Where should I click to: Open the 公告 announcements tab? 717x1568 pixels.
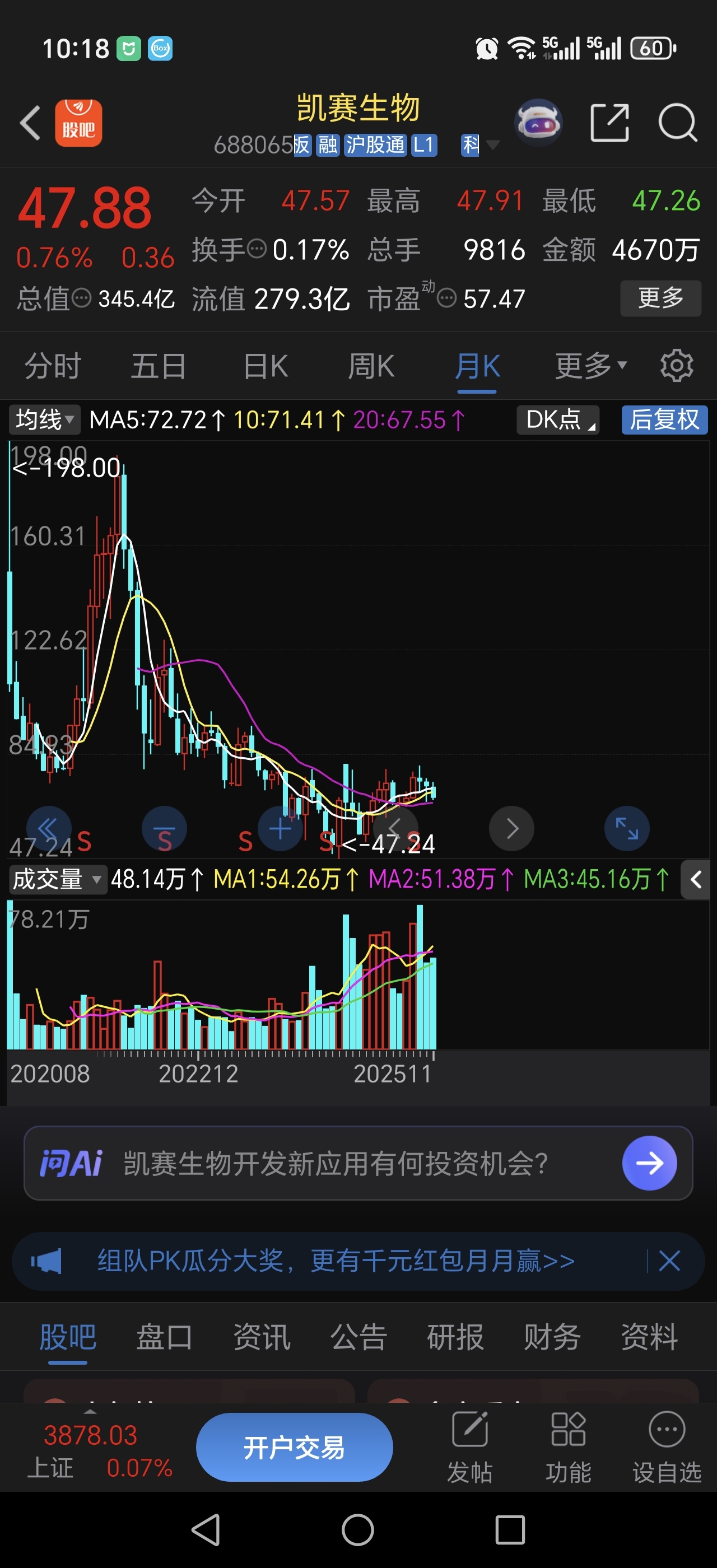click(x=358, y=1337)
